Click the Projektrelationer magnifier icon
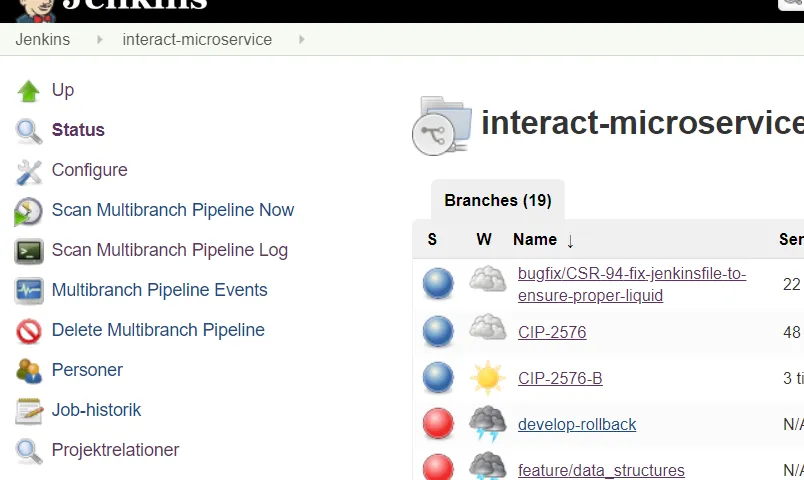The height and width of the screenshot is (480, 804). [x=29, y=451]
